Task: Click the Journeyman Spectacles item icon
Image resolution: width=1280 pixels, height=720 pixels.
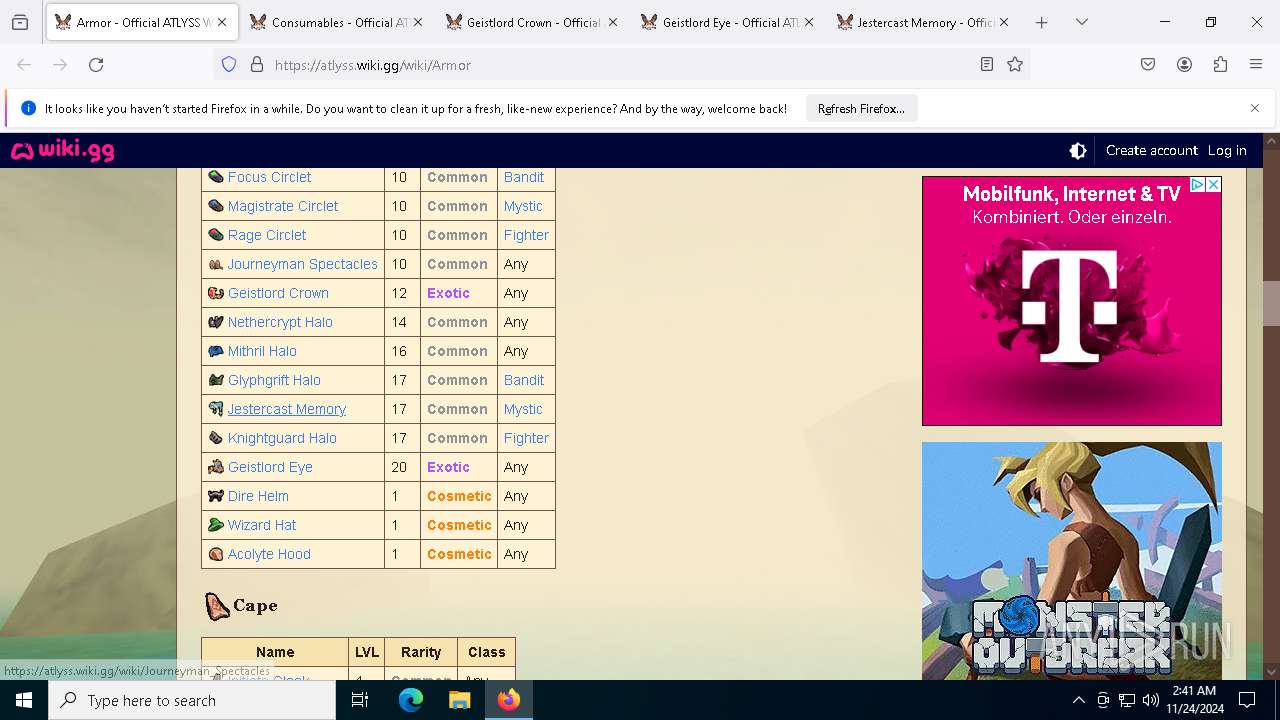Action: 215,264
